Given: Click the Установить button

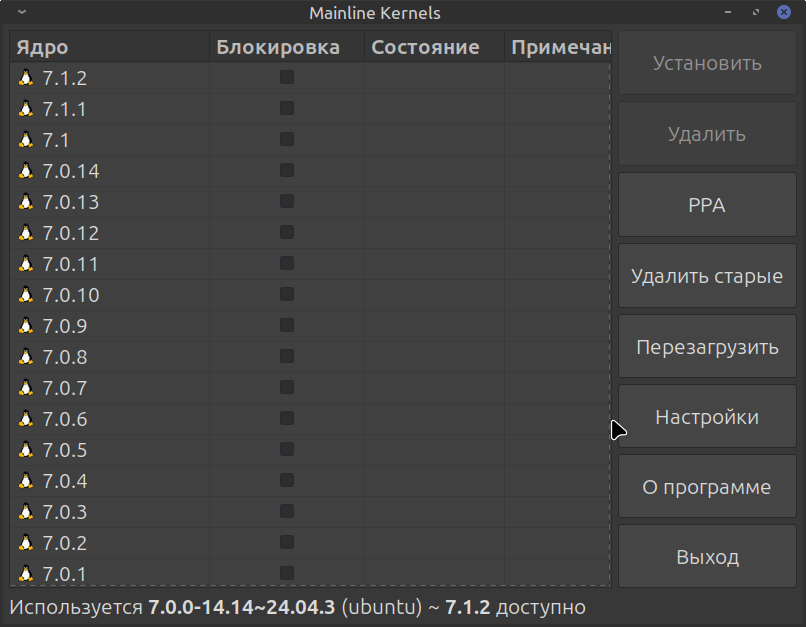Looking at the screenshot, I should (707, 63).
